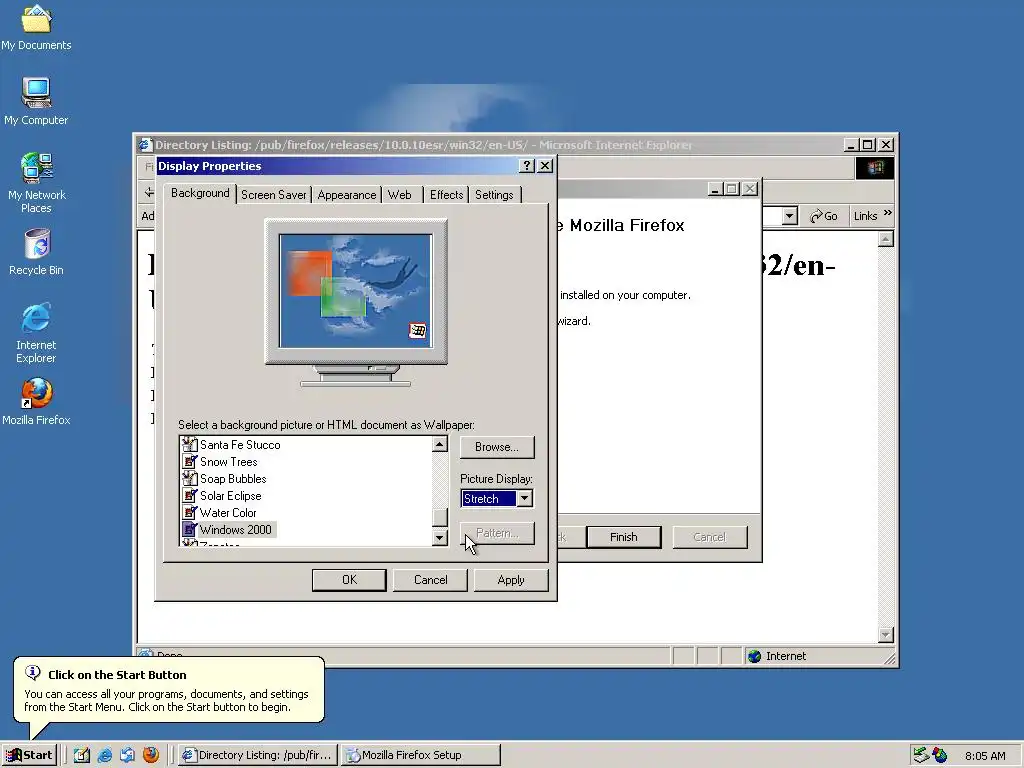Select the Background tab
1024x768 pixels.
coord(200,193)
